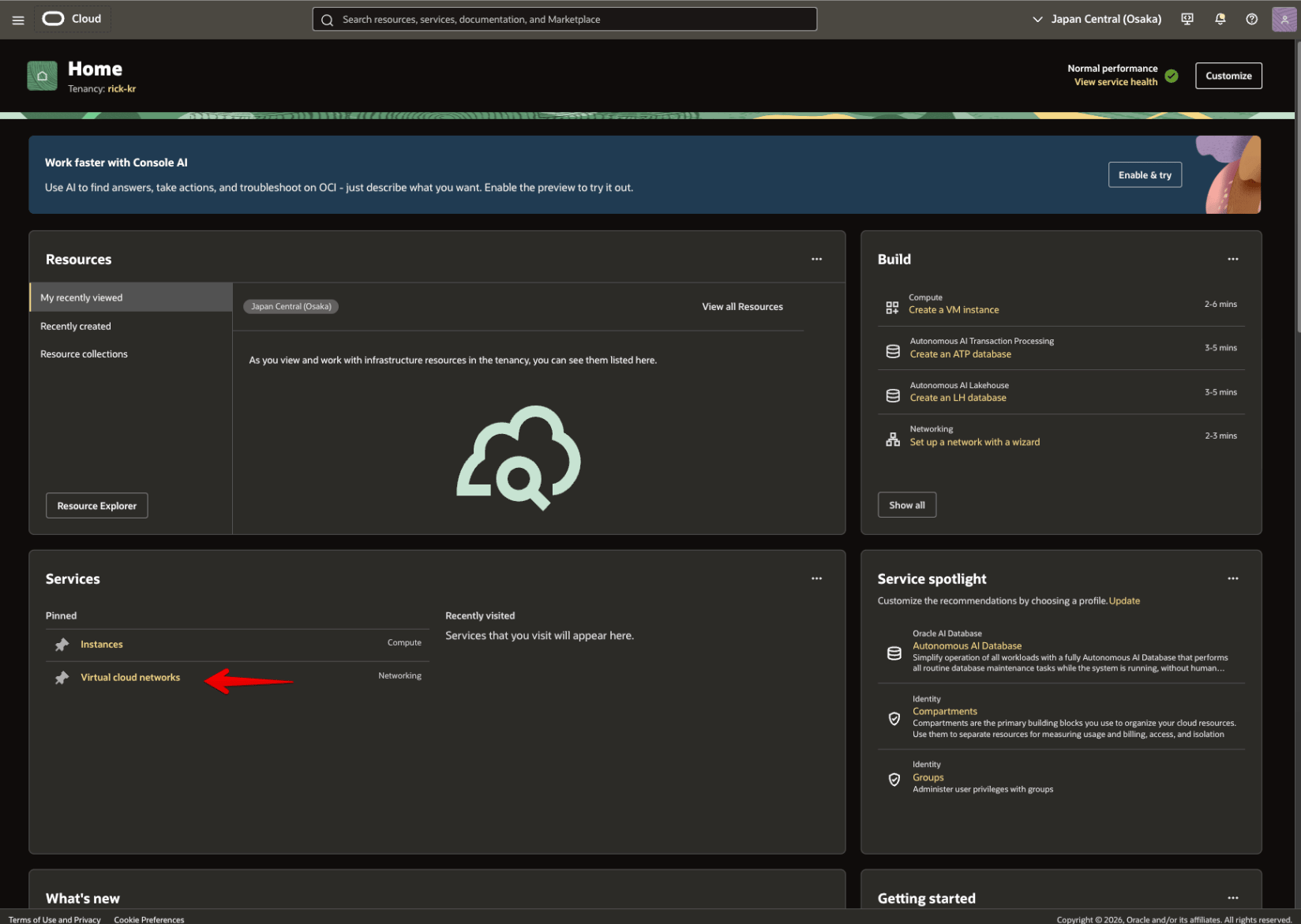Open the pinned Instances service link
Image resolution: width=1301 pixels, height=924 pixels.
[x=102, y=645]
